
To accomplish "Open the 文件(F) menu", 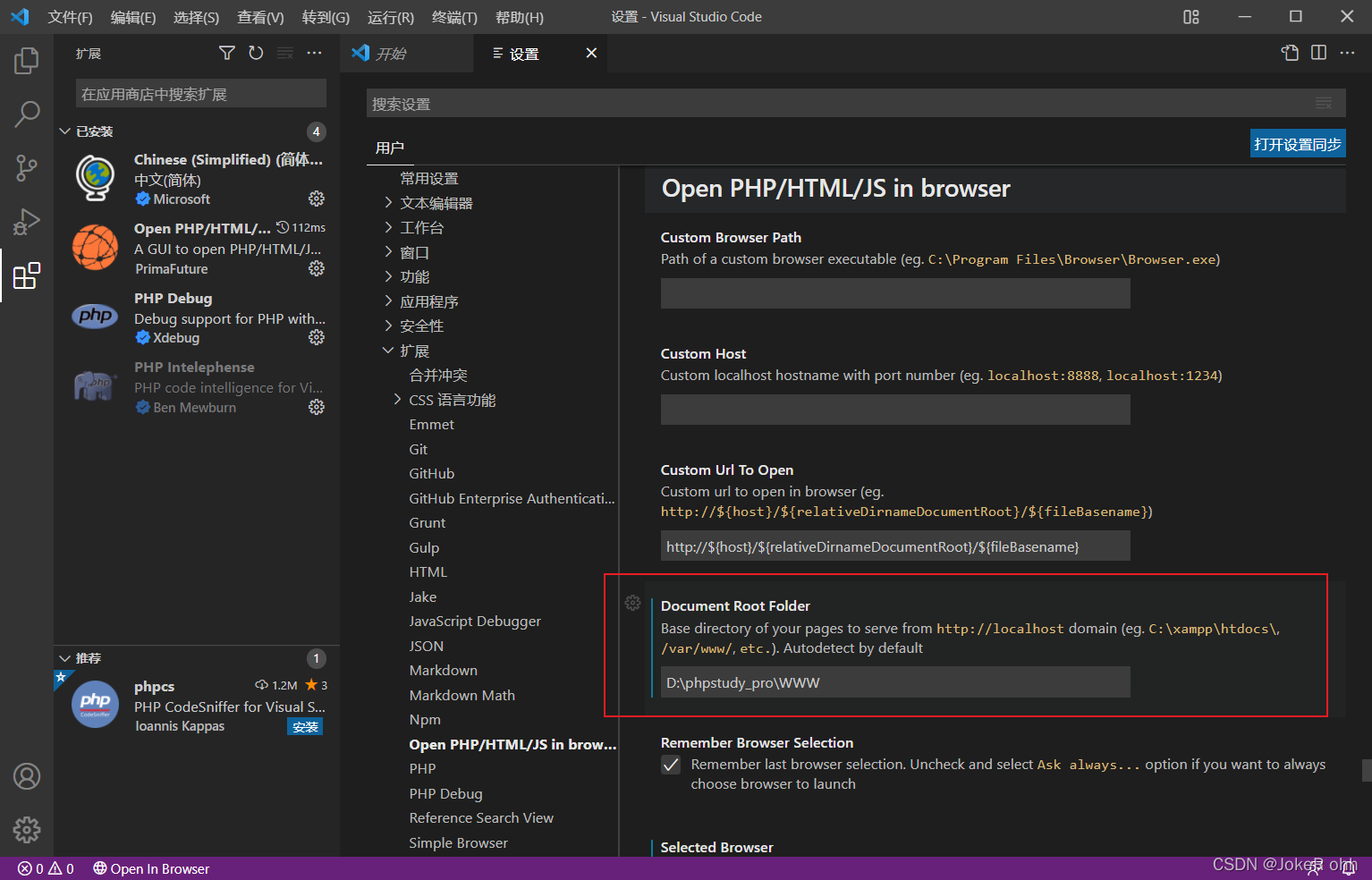I will tap(70, 17).
